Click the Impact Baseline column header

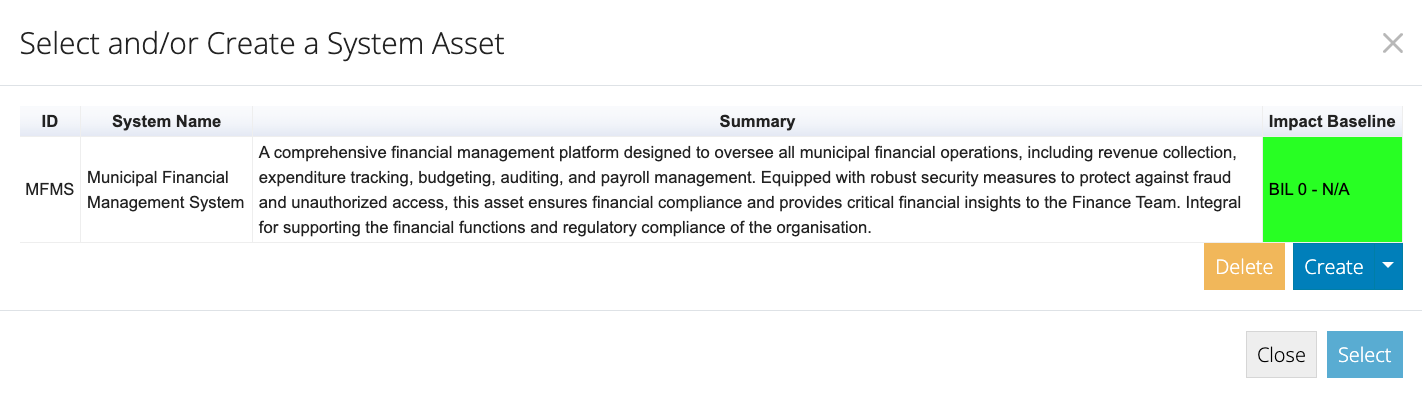coord(1332,121)
